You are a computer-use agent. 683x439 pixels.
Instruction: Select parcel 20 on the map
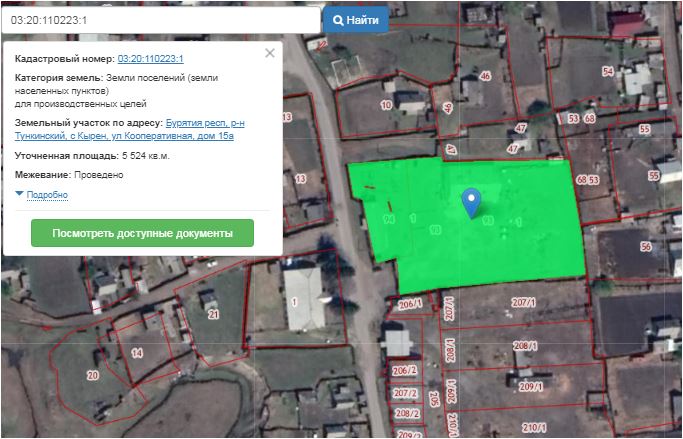tap(93, 375)
